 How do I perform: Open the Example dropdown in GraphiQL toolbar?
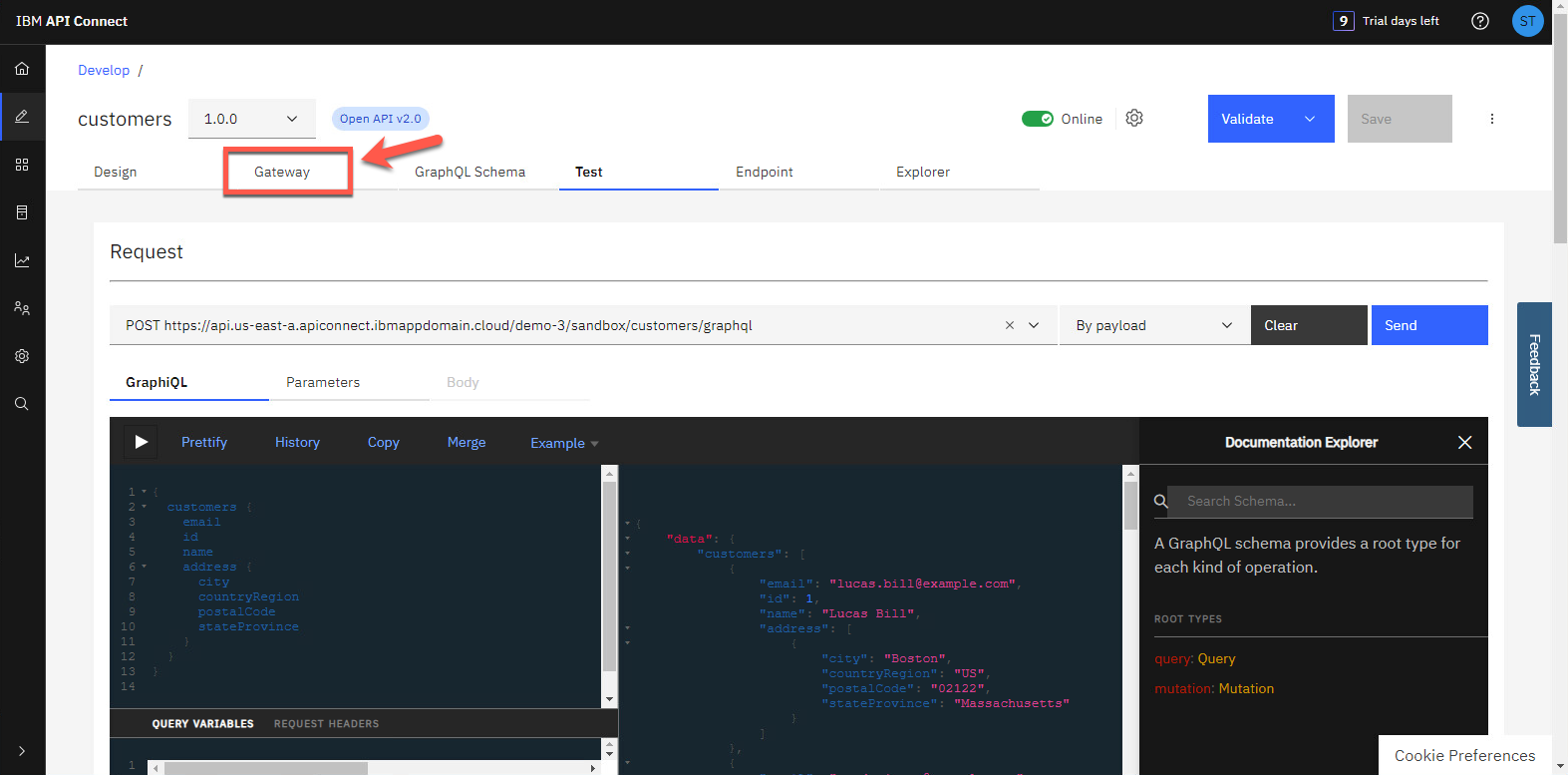point(563,443)
